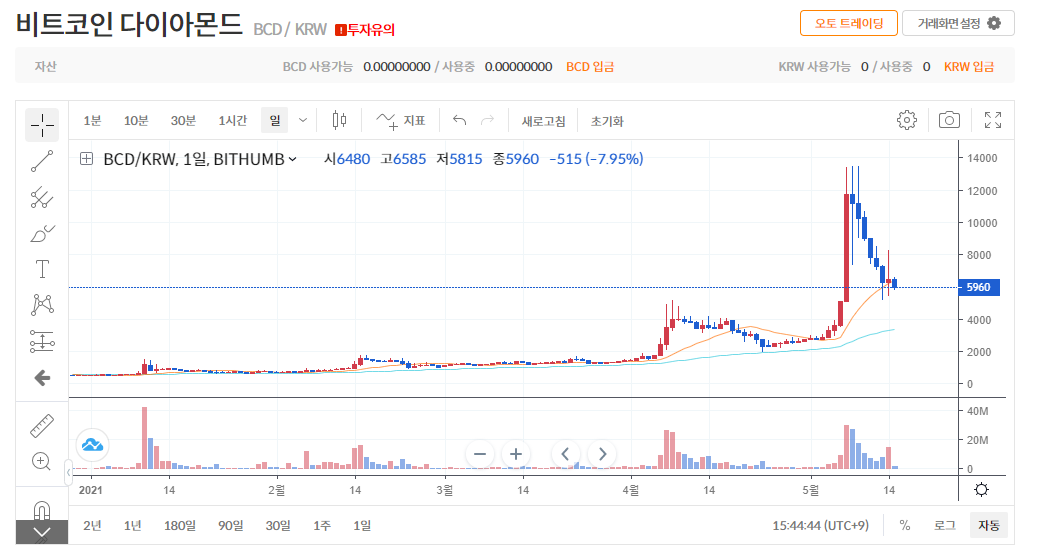Open the interval dropdown next to 일
The height and width of the screenshot is (555, 1042).
303,120
